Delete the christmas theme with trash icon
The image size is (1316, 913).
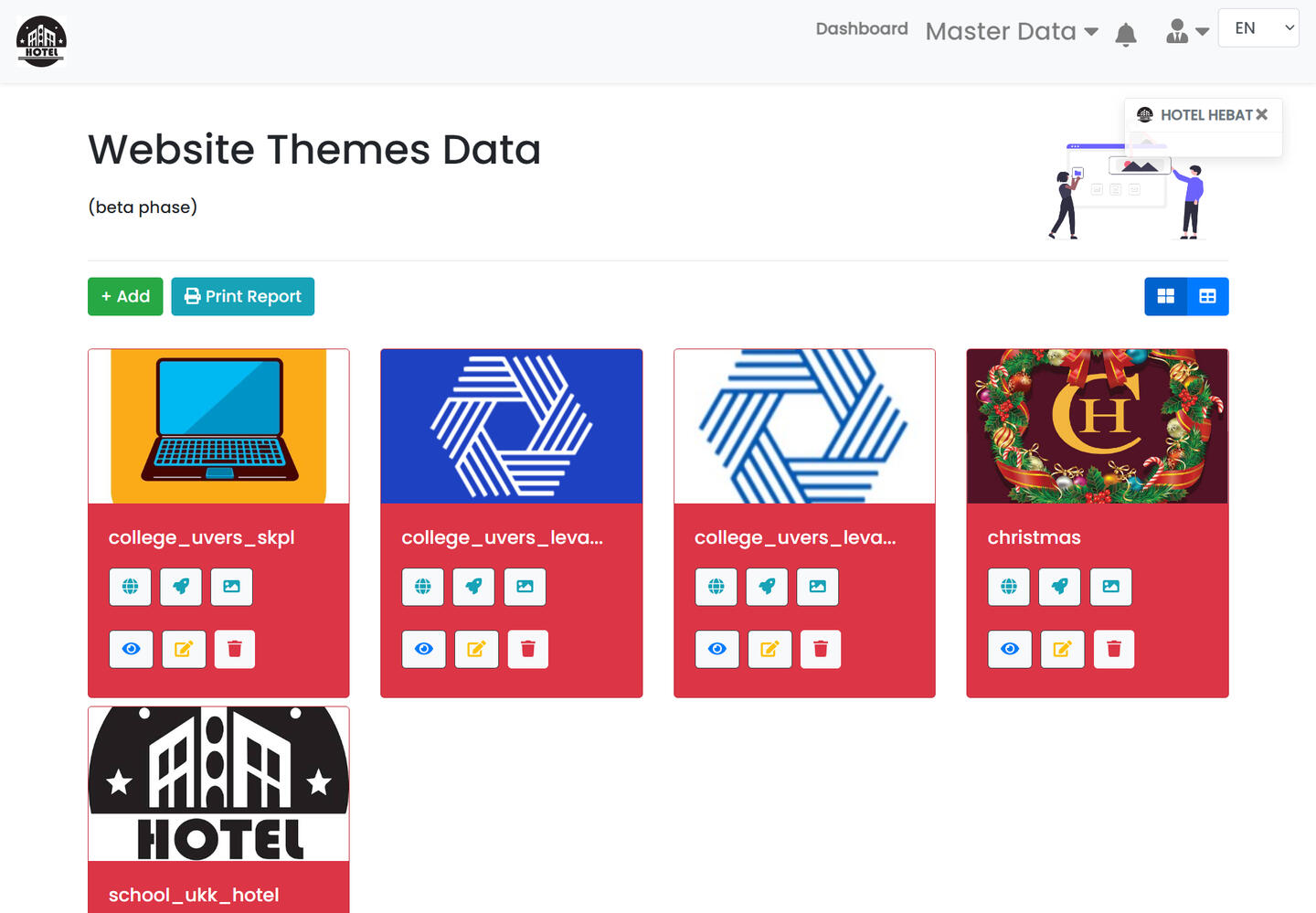coord(1113,649)
